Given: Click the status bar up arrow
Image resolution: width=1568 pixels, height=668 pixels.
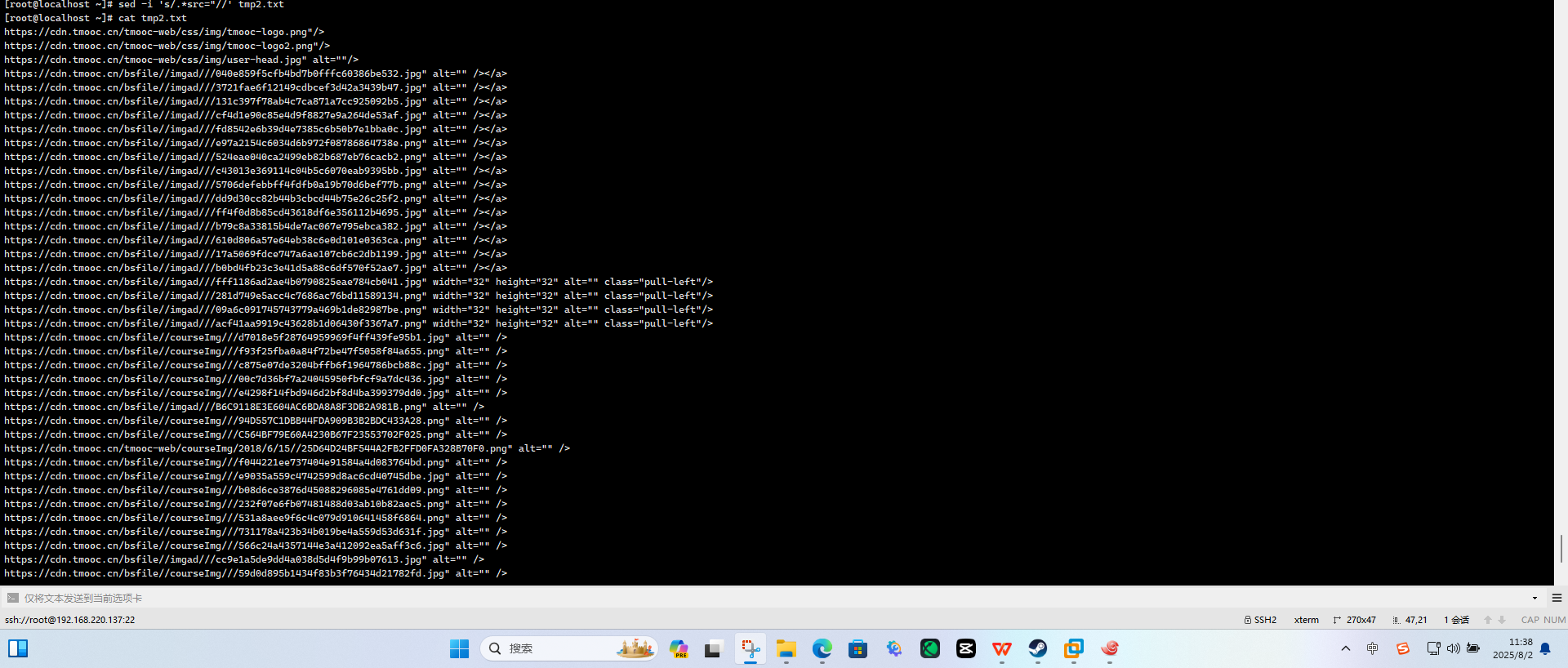Looking at the screenshot, I should [x=1488, y=620].
